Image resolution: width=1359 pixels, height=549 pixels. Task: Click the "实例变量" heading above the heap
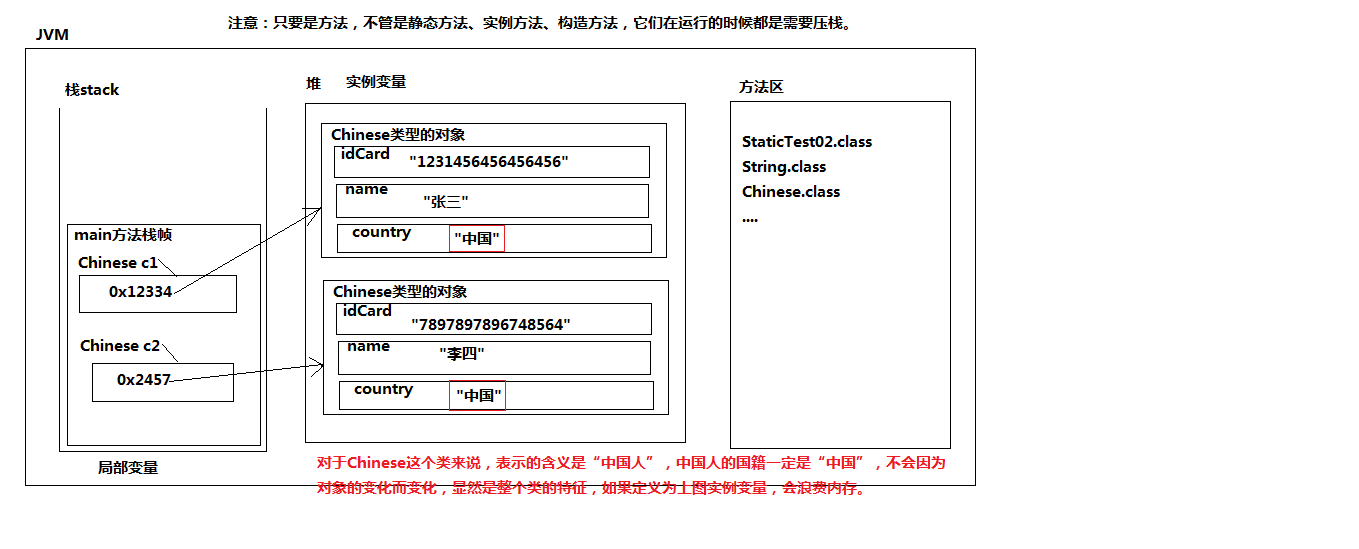coord(376,82)
